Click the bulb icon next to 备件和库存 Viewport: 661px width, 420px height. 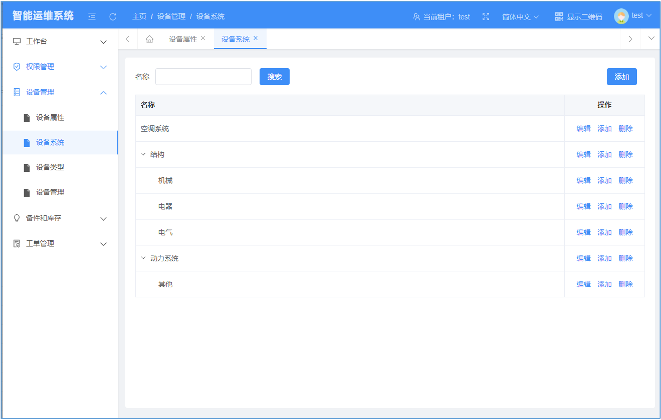tap(17, 218)
